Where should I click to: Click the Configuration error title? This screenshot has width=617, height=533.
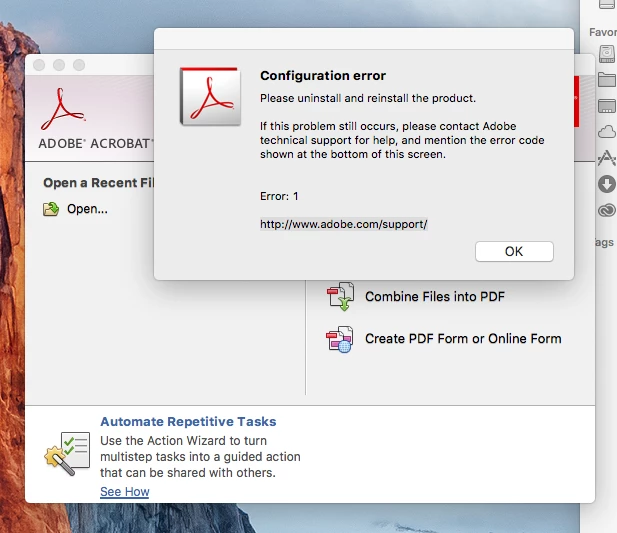[x=323, y=76]
